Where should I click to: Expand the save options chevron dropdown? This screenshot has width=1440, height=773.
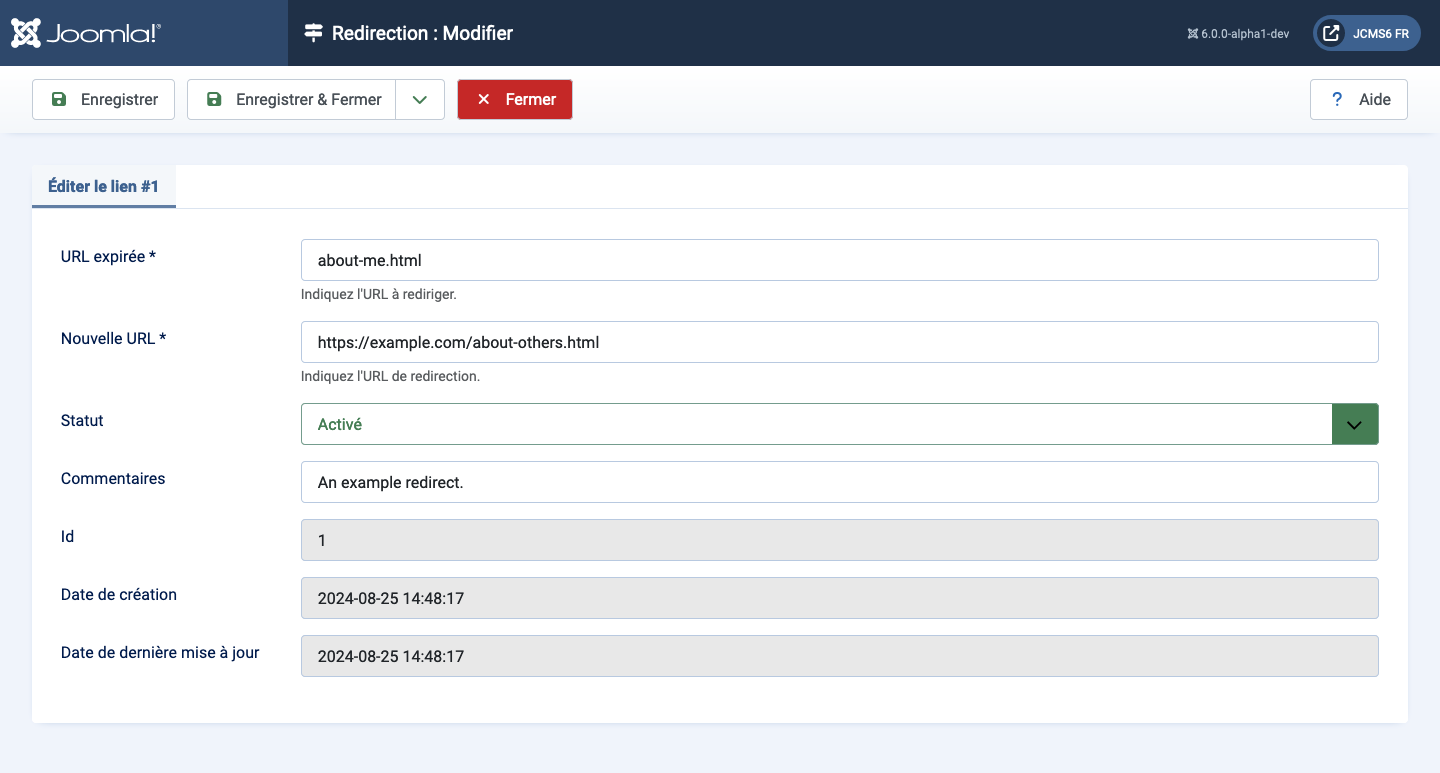point(420,99)
